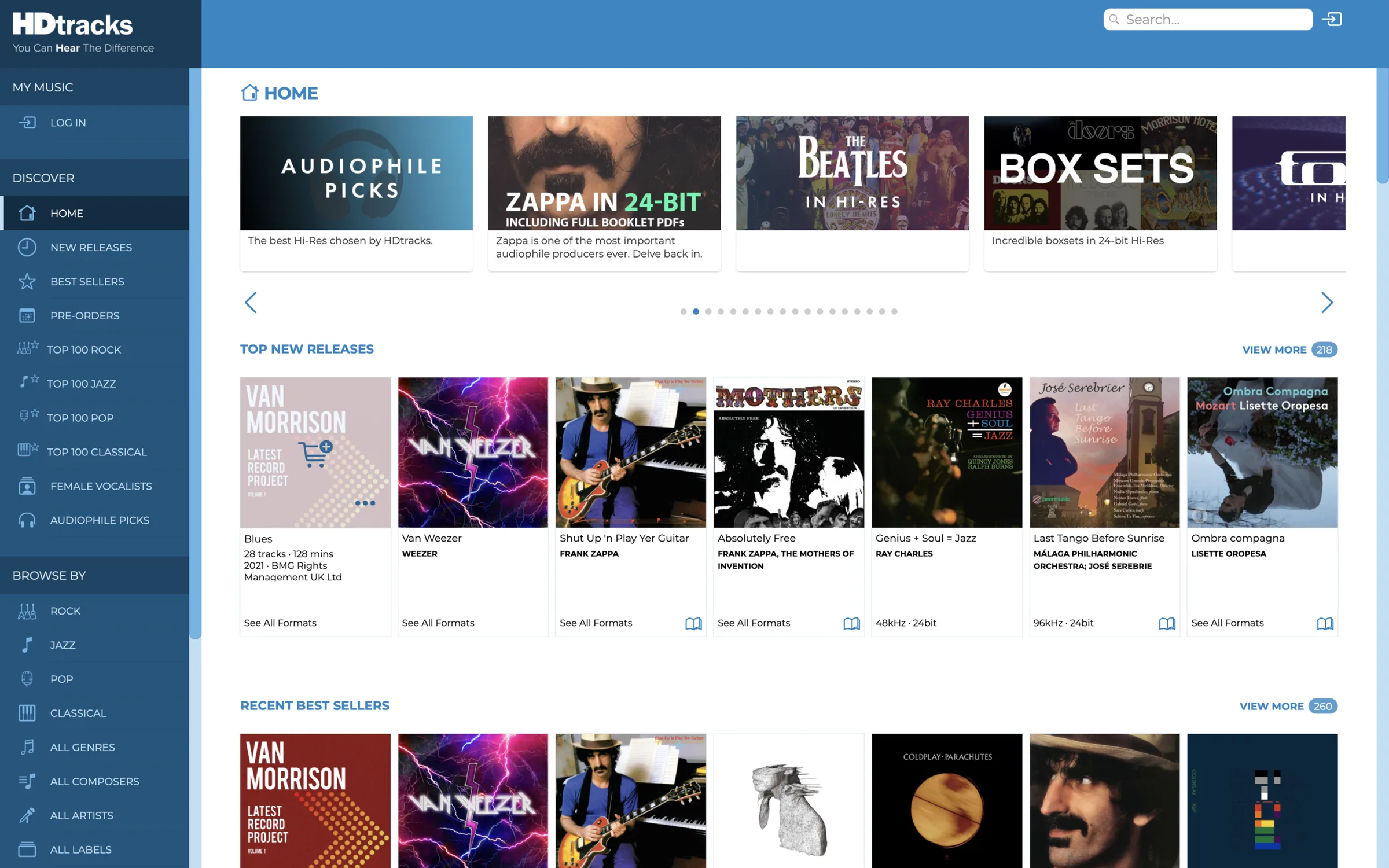Click the music note icon for Jazz genre
Viewport: 1389px width, 868px height.
point(27,645)
